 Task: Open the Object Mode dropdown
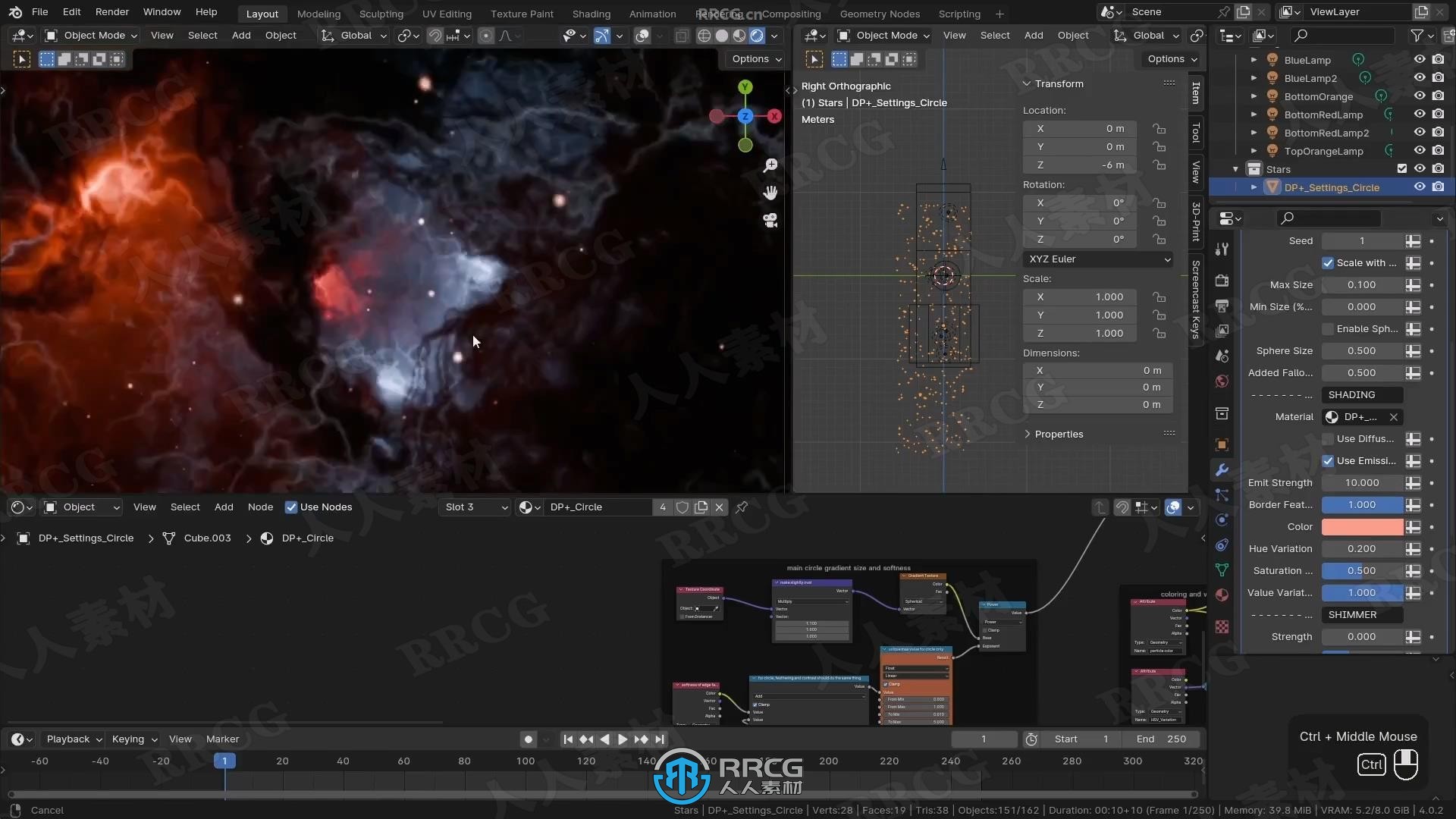click(96, 35)
